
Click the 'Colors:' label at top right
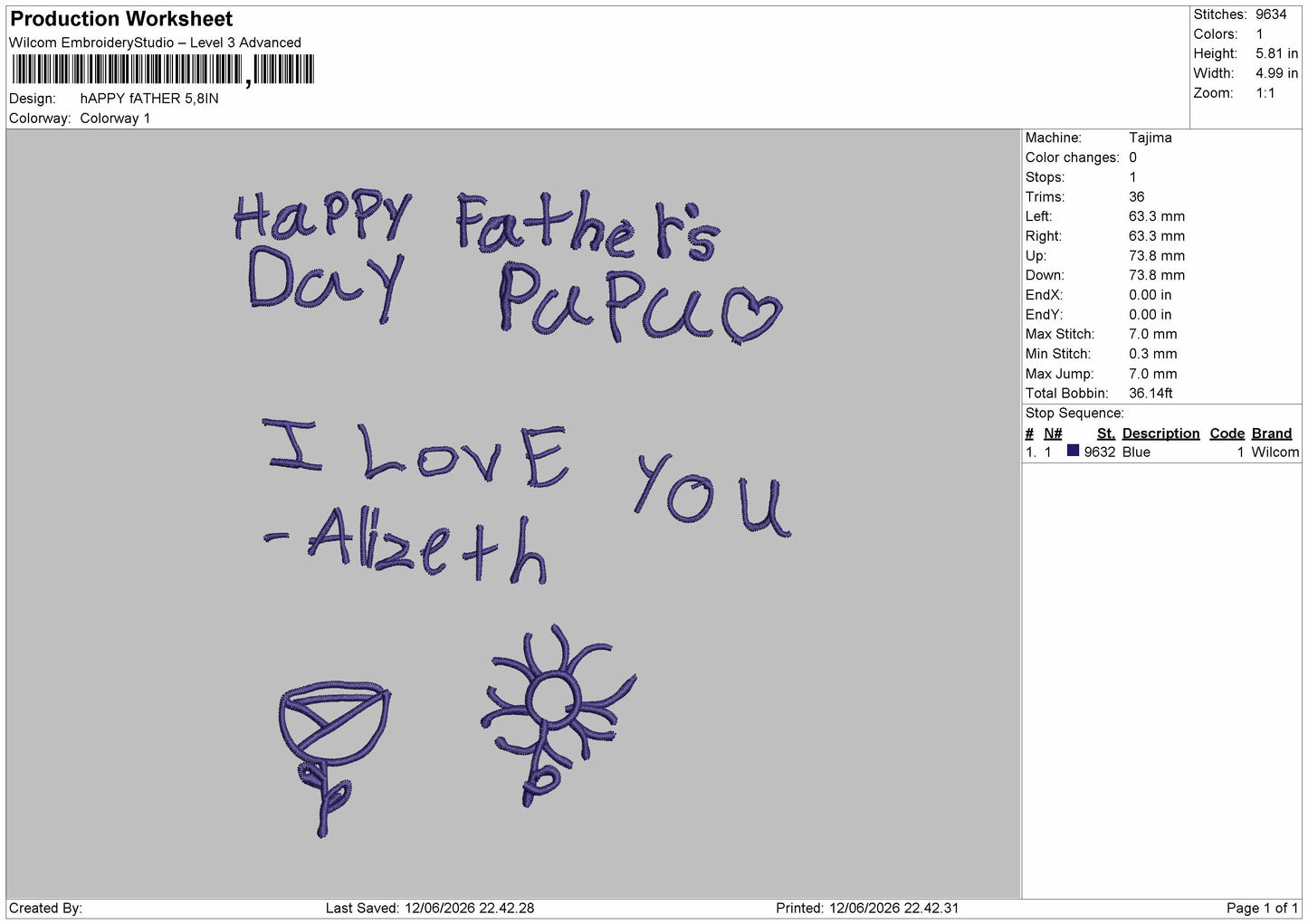point(1215,34)
